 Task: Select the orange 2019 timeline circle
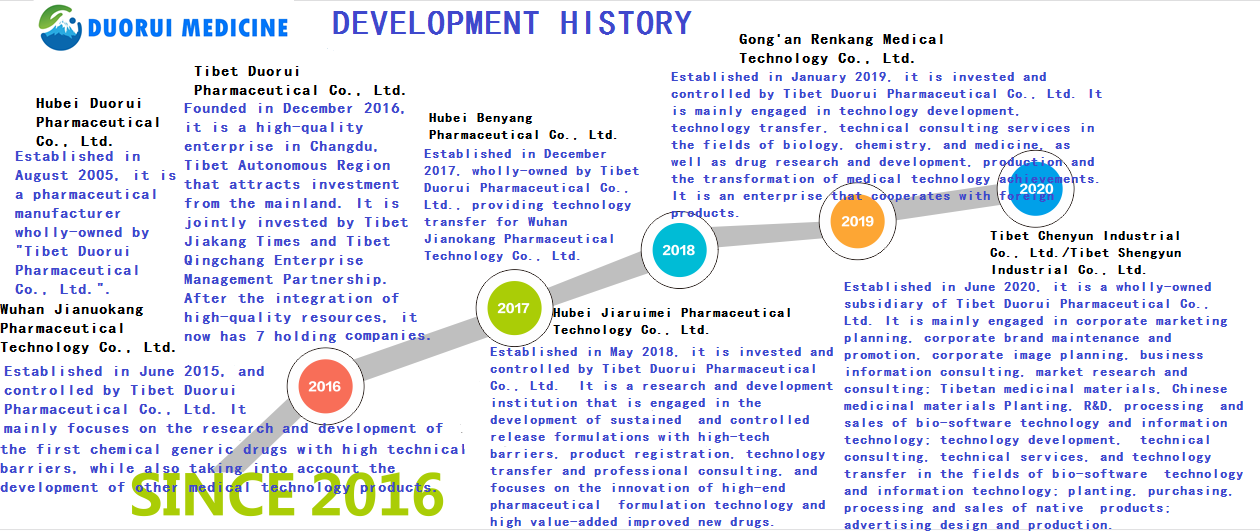857,221
